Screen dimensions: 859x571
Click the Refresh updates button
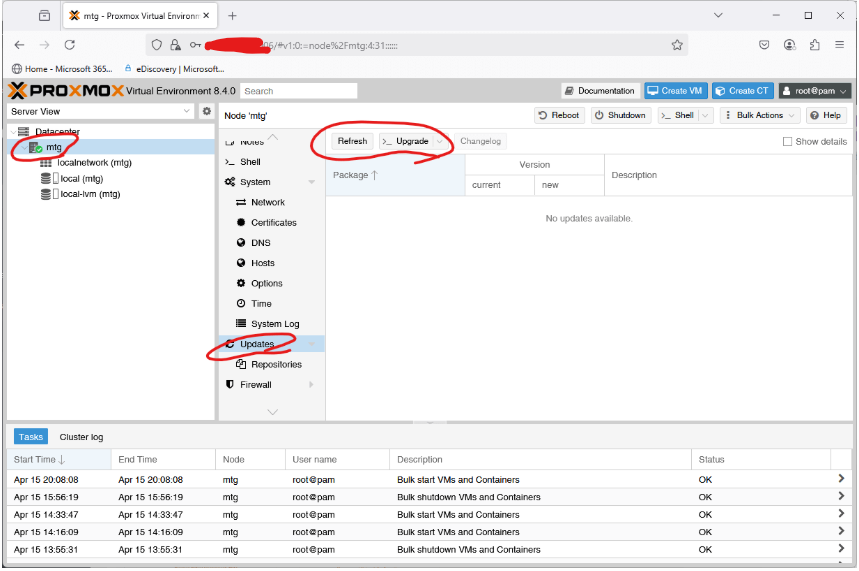pos(352,141)
